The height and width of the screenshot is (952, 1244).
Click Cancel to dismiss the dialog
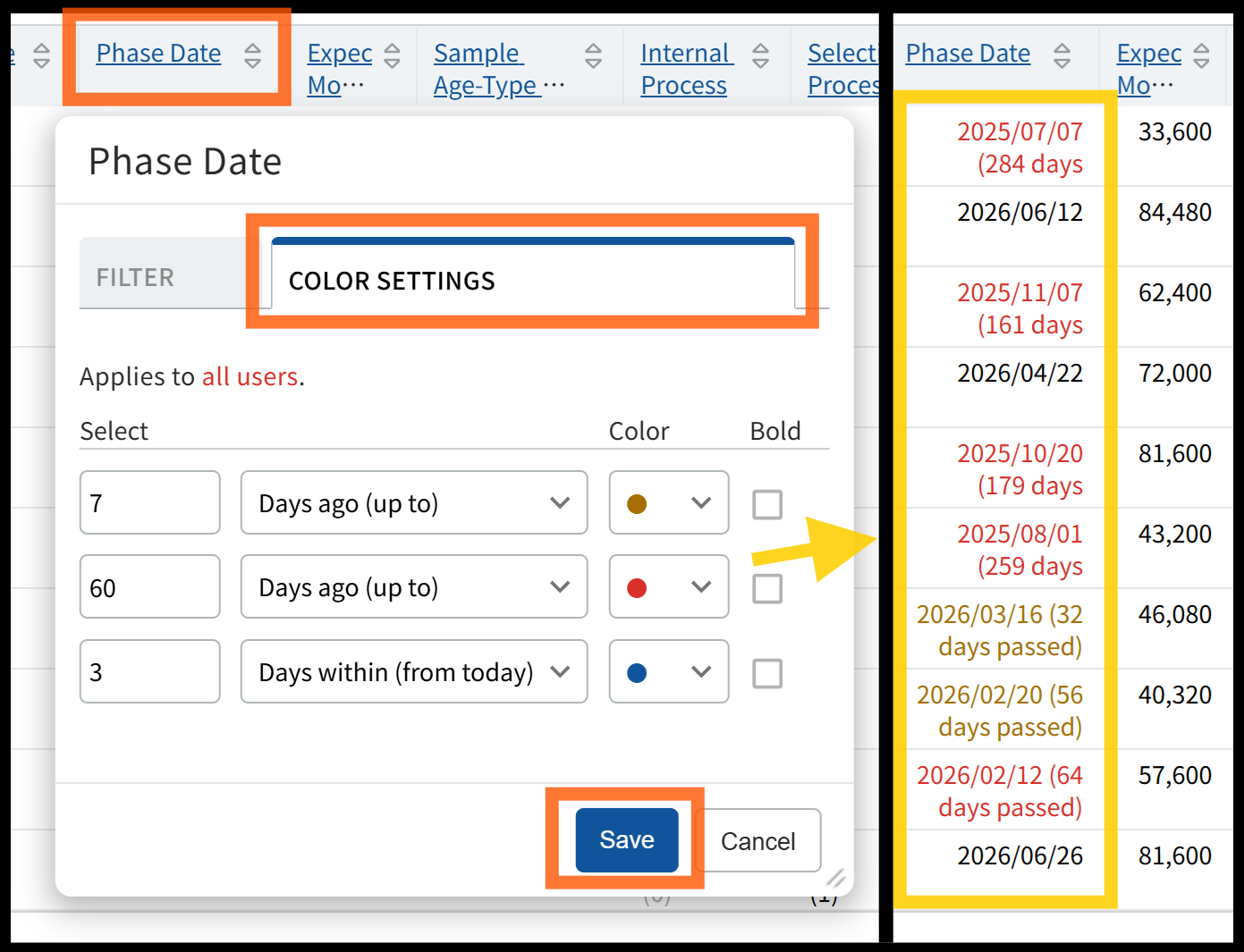pyautogui.click(x=757, y=841)
